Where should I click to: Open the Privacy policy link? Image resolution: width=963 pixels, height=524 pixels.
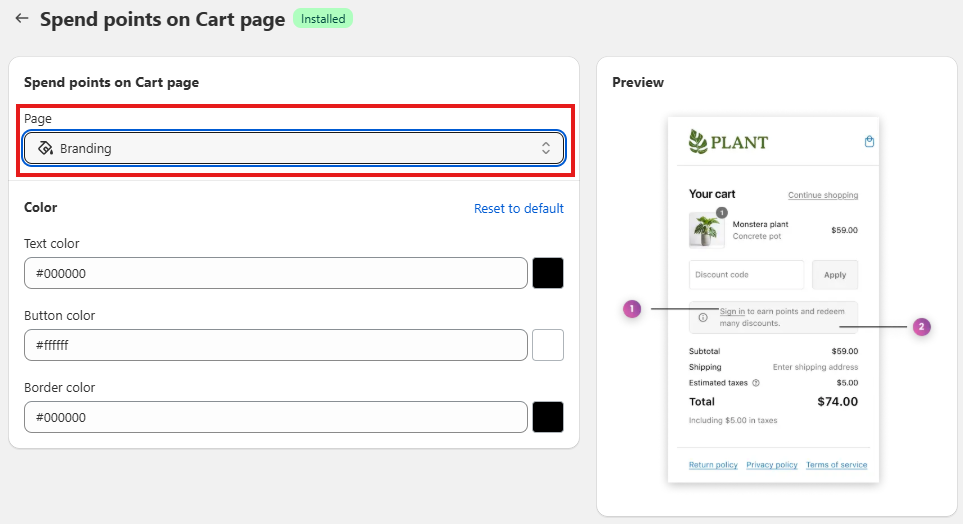pyautogui.click(x=772, y=465)
